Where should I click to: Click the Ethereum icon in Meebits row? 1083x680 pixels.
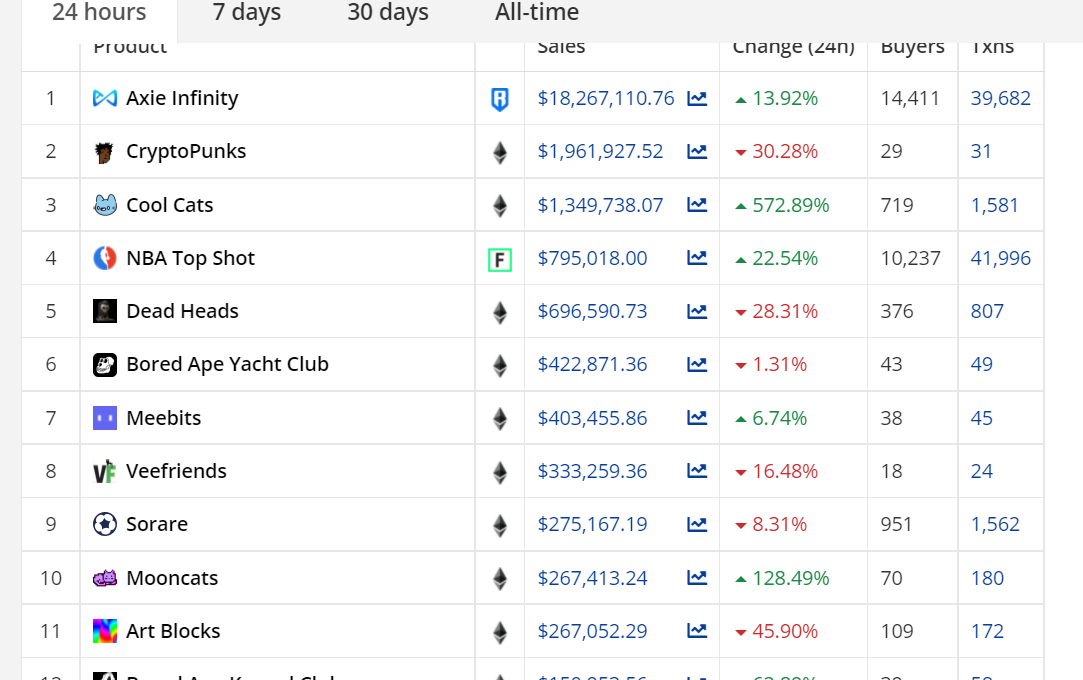(500, 418)
